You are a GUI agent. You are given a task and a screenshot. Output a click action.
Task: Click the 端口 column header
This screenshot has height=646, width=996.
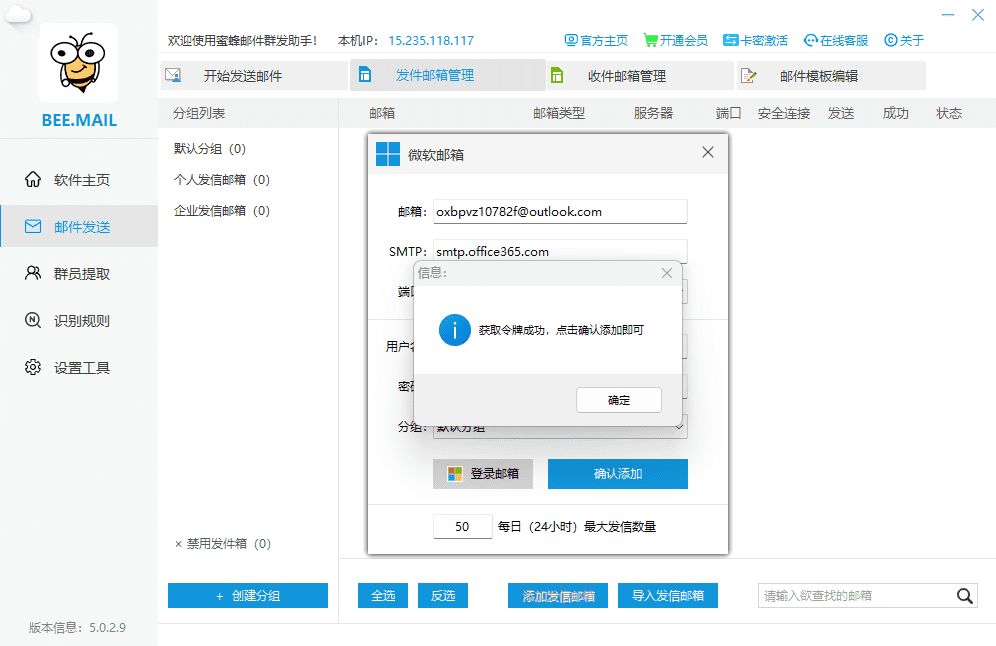coord(728,113)
